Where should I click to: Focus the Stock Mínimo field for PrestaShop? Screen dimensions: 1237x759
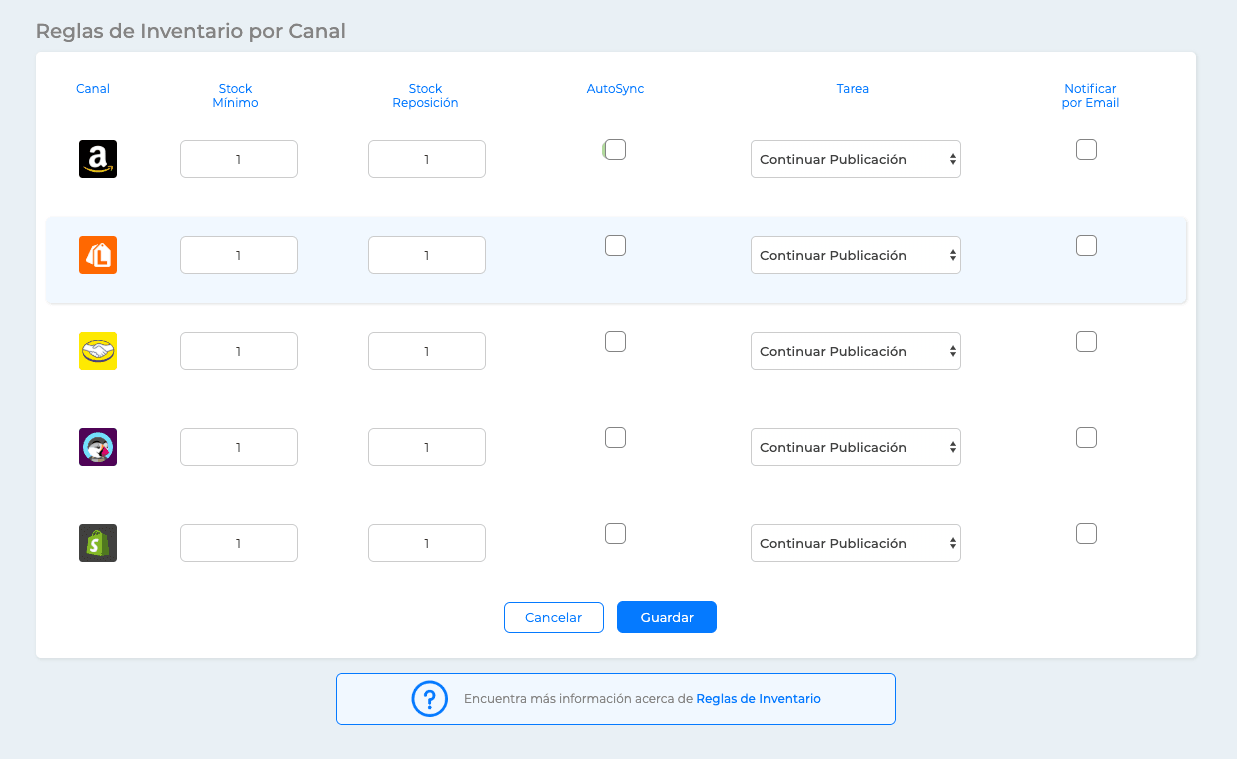click(239, 447)
